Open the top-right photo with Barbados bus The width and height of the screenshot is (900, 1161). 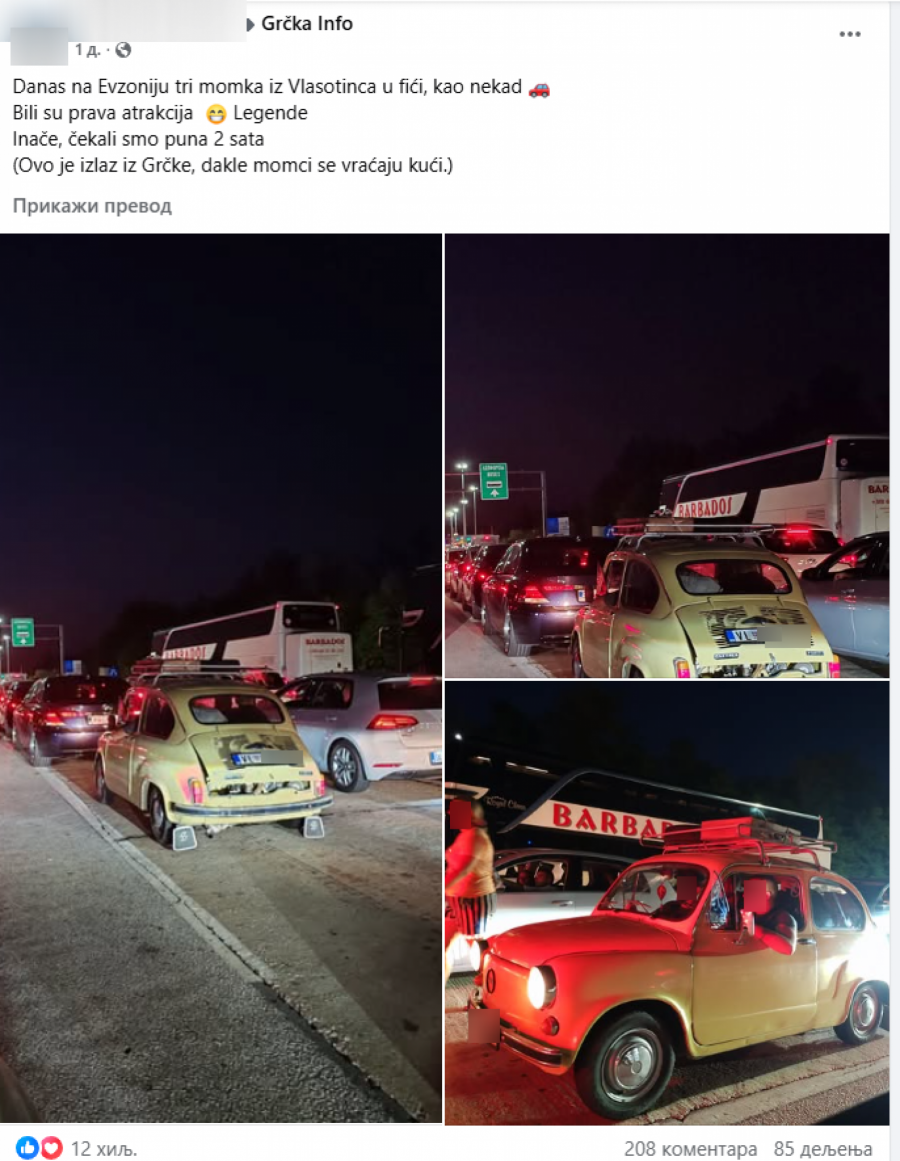tap(667, 456)
